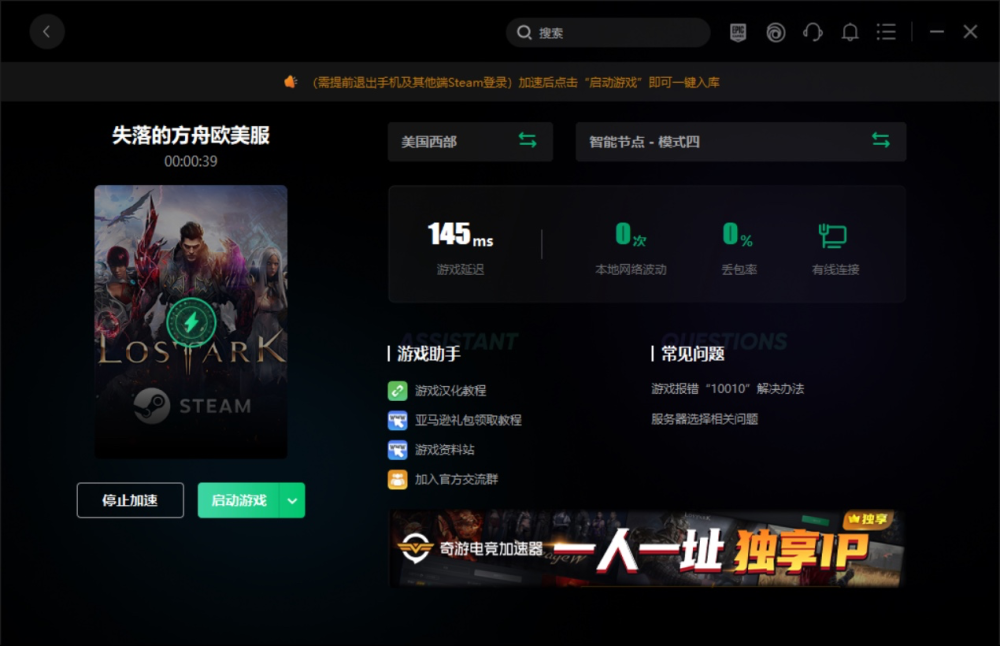
Task: Click the orange announcement speaker icon
Action: coord(291,82)
